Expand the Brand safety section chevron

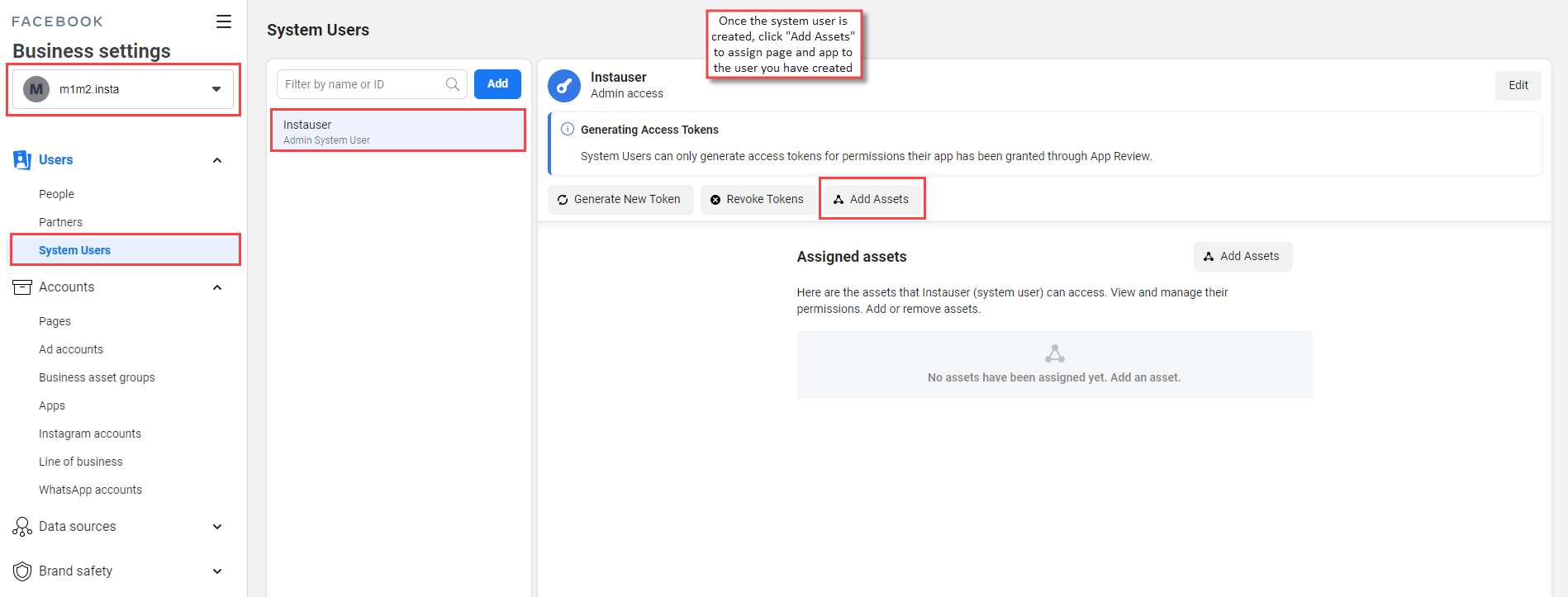[217, 571]
